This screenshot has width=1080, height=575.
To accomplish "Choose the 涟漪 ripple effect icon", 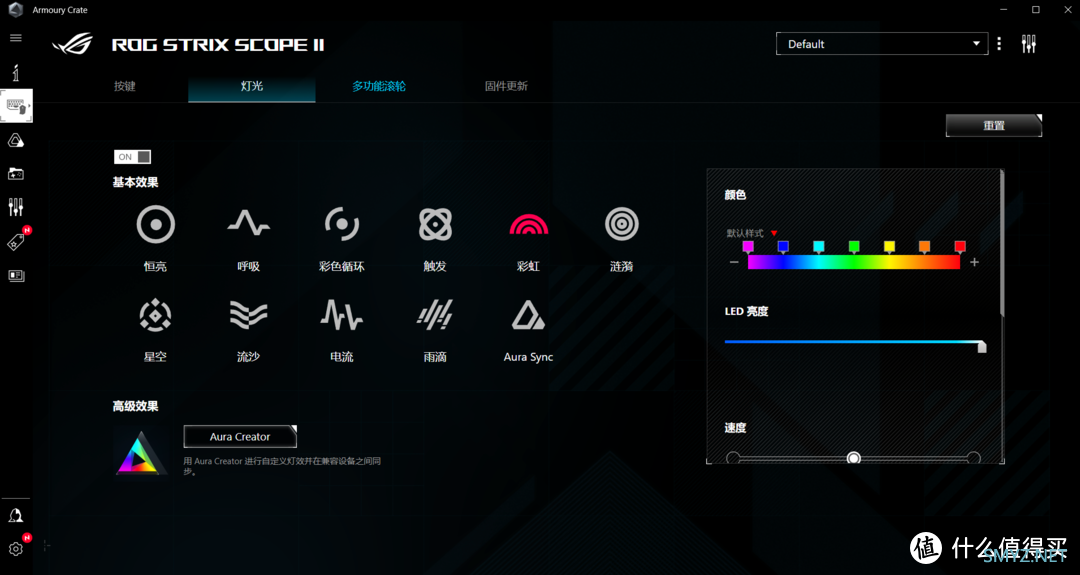I will coord(621,224).
